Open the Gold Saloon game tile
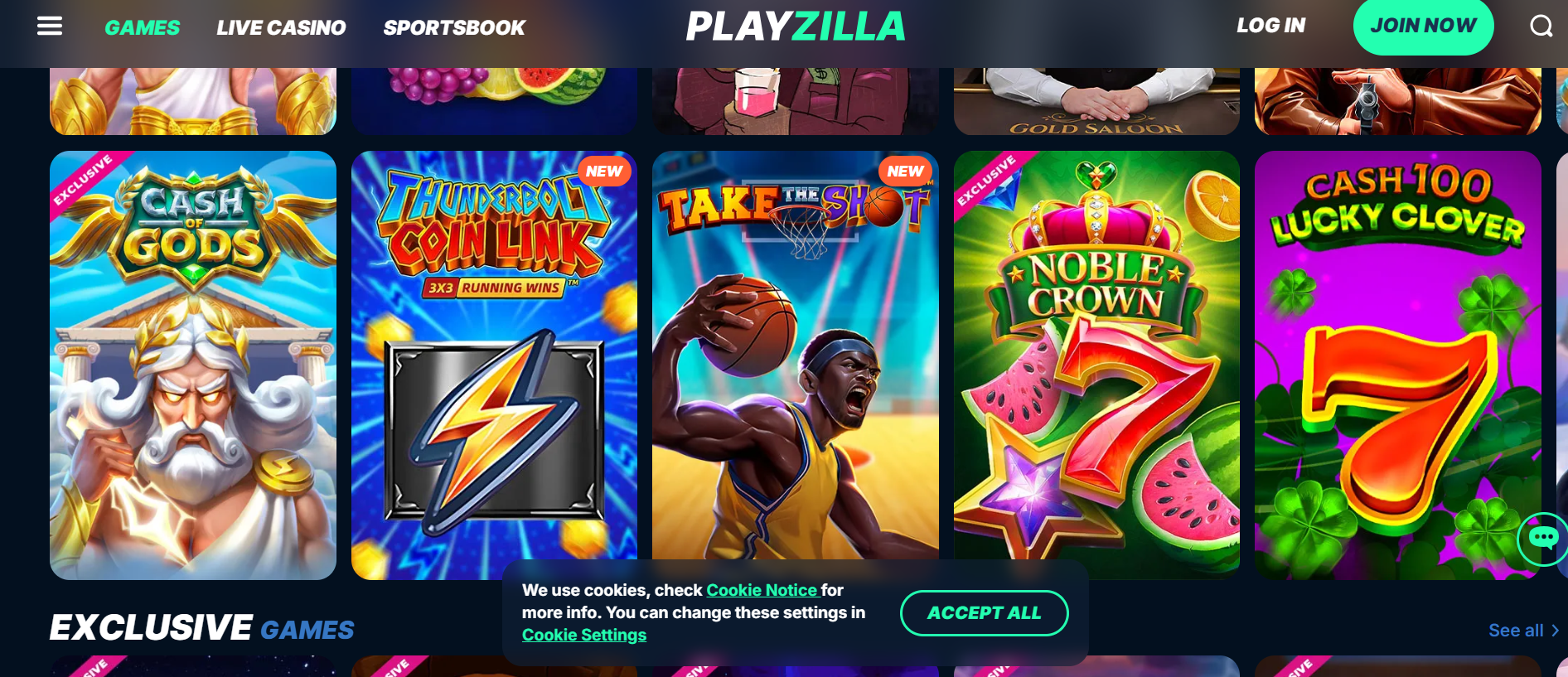This screenshot has height=677, width=1568. 1096,101
